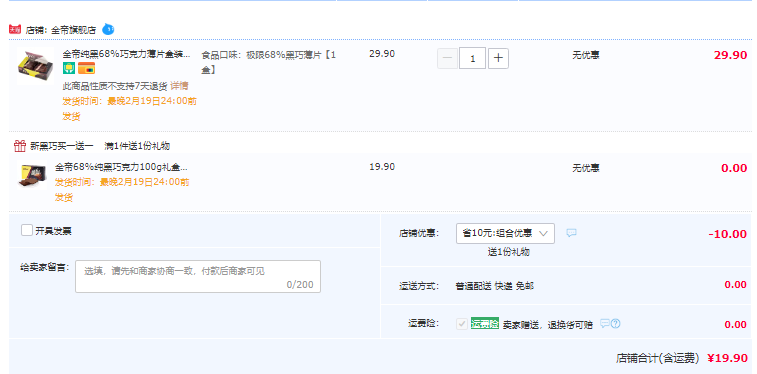Image resolution: width=757 pixels, height=374 pixels.
Task: Click the question mark help icon for 运费险
Action: pos(616,323)
